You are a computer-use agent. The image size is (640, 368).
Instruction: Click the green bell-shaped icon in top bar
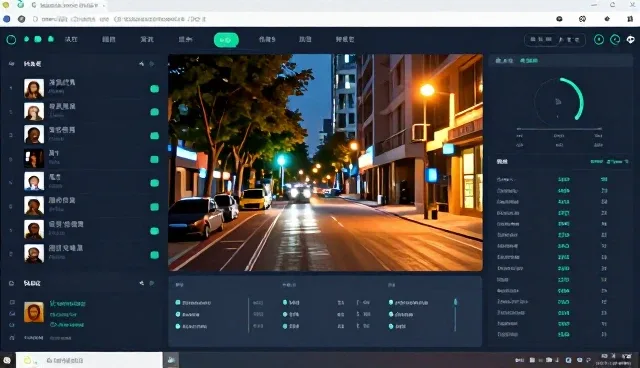[x=51, y=39]
